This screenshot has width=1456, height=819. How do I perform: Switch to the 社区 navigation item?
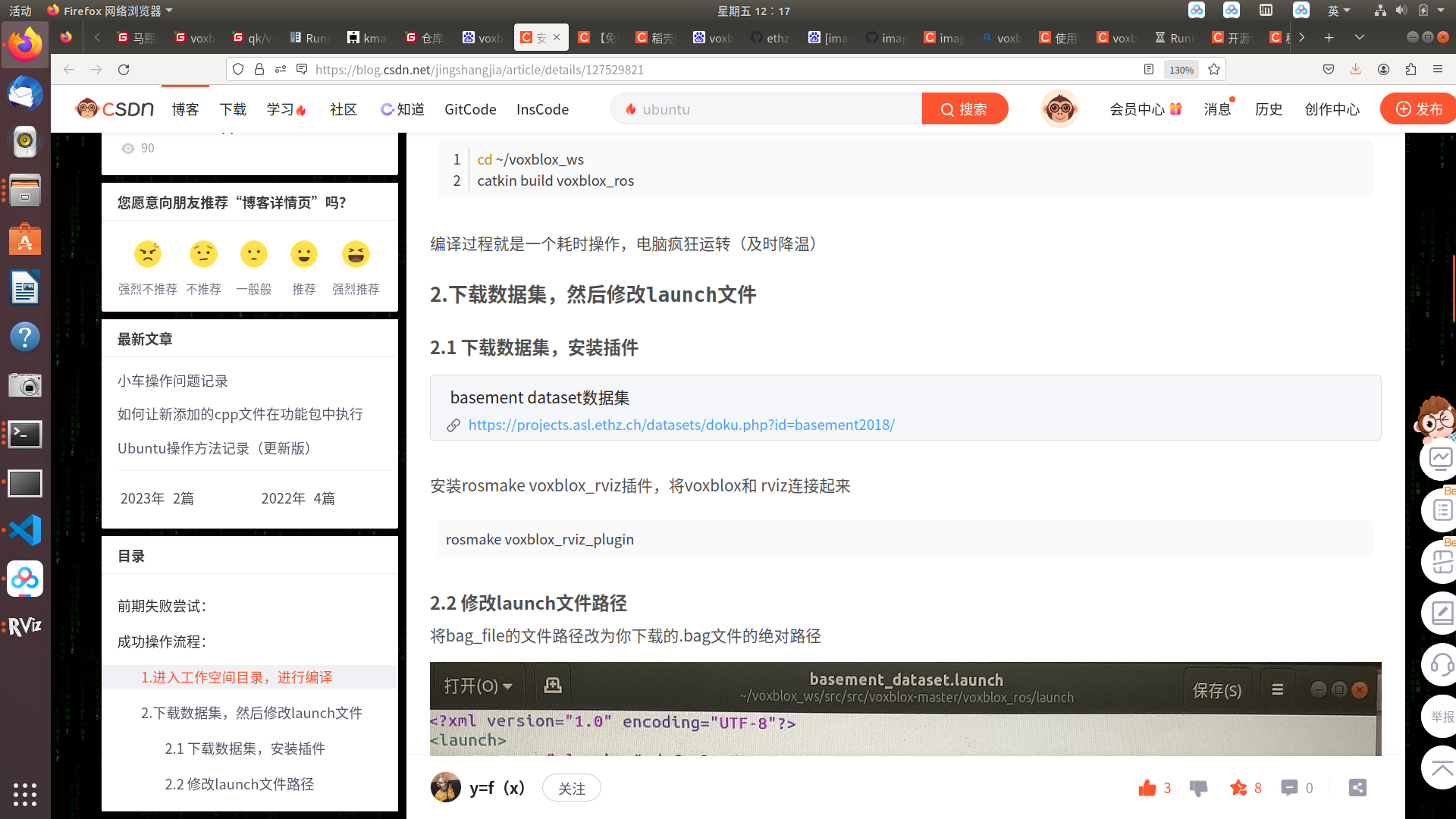pyautogui.click(x=343, y=109)
